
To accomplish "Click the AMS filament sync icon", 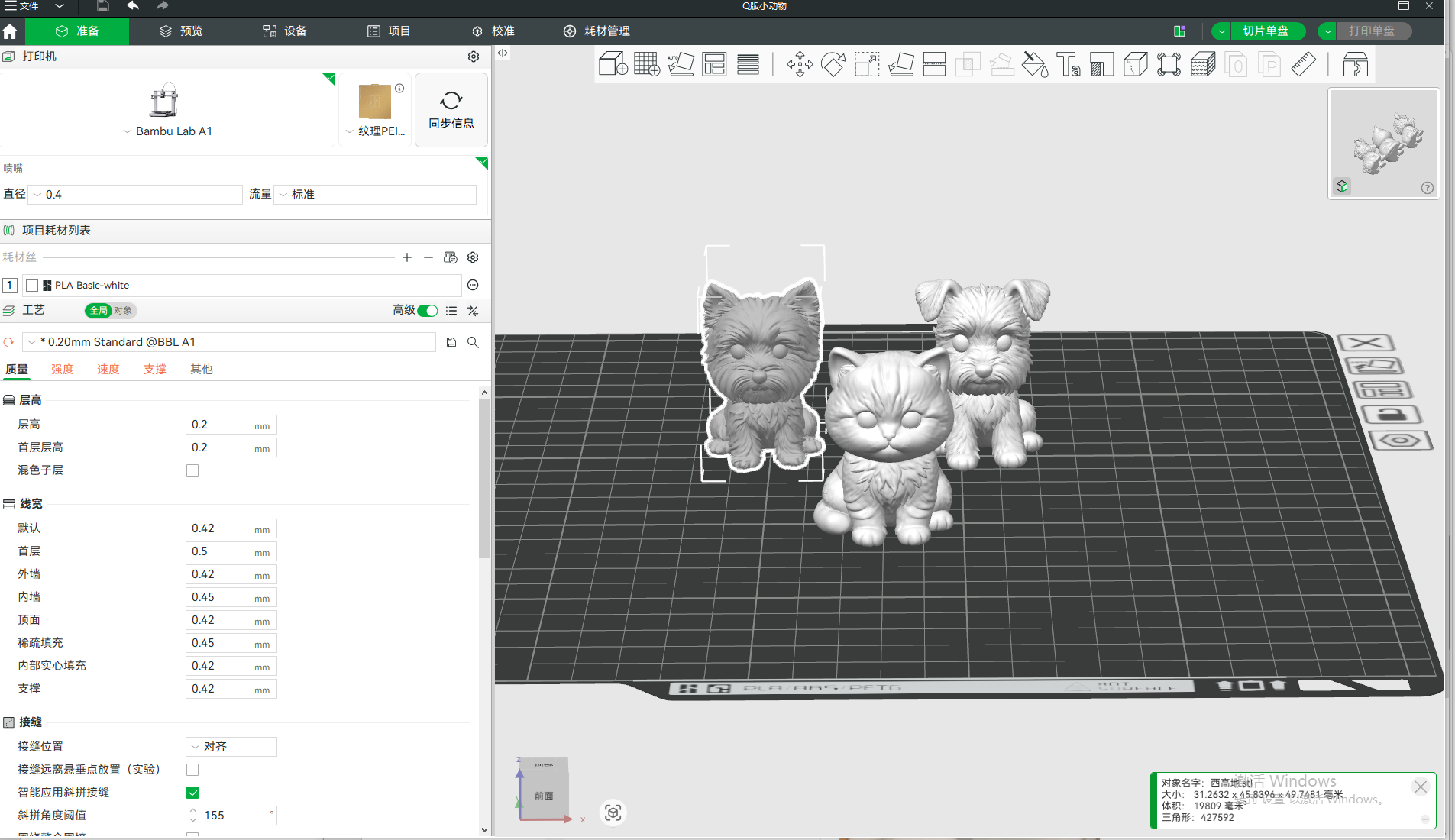I will (x=451, y=257).
